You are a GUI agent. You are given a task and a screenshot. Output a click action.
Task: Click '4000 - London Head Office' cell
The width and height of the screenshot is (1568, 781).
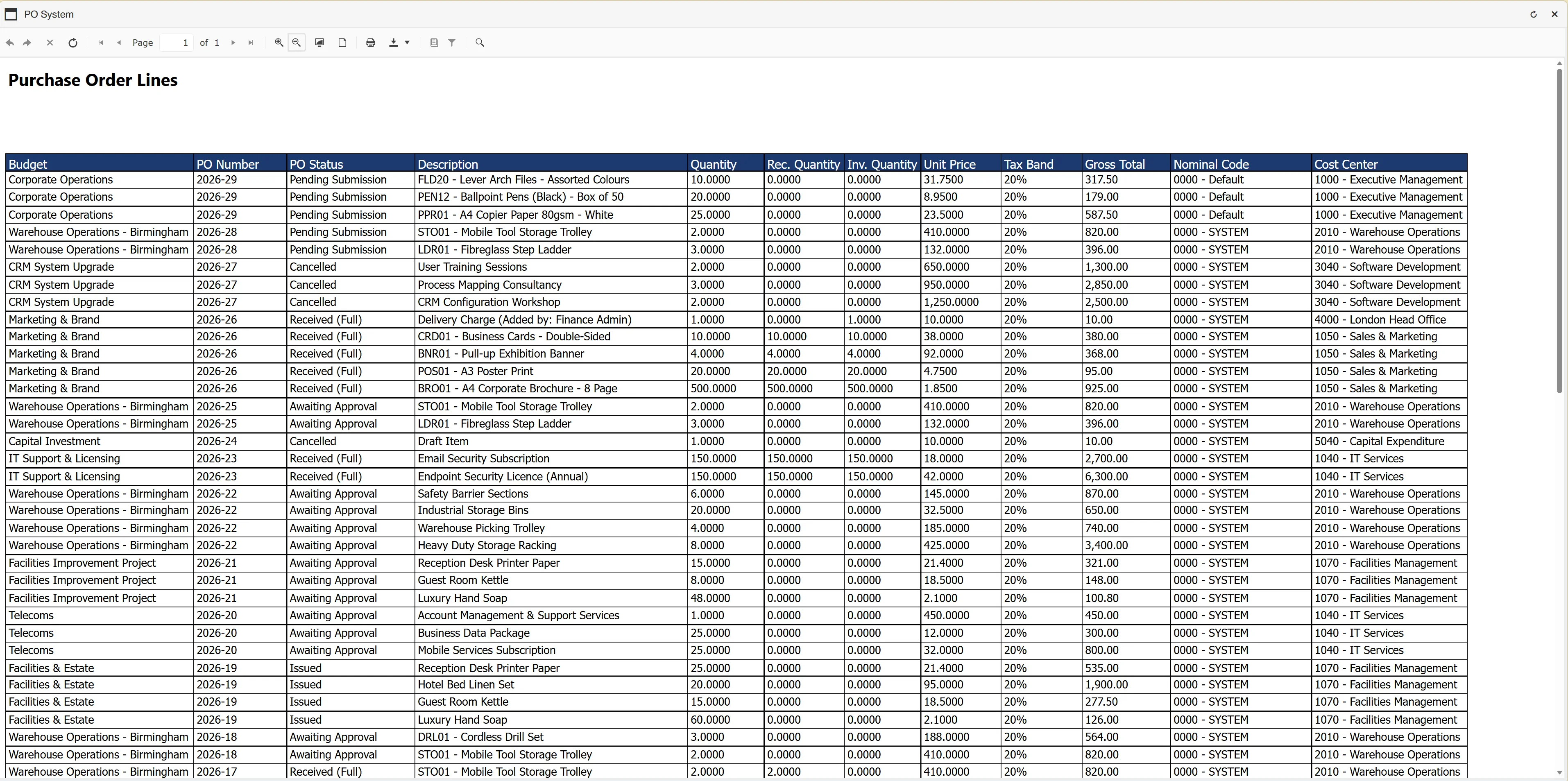click(x=1389, y=319)
